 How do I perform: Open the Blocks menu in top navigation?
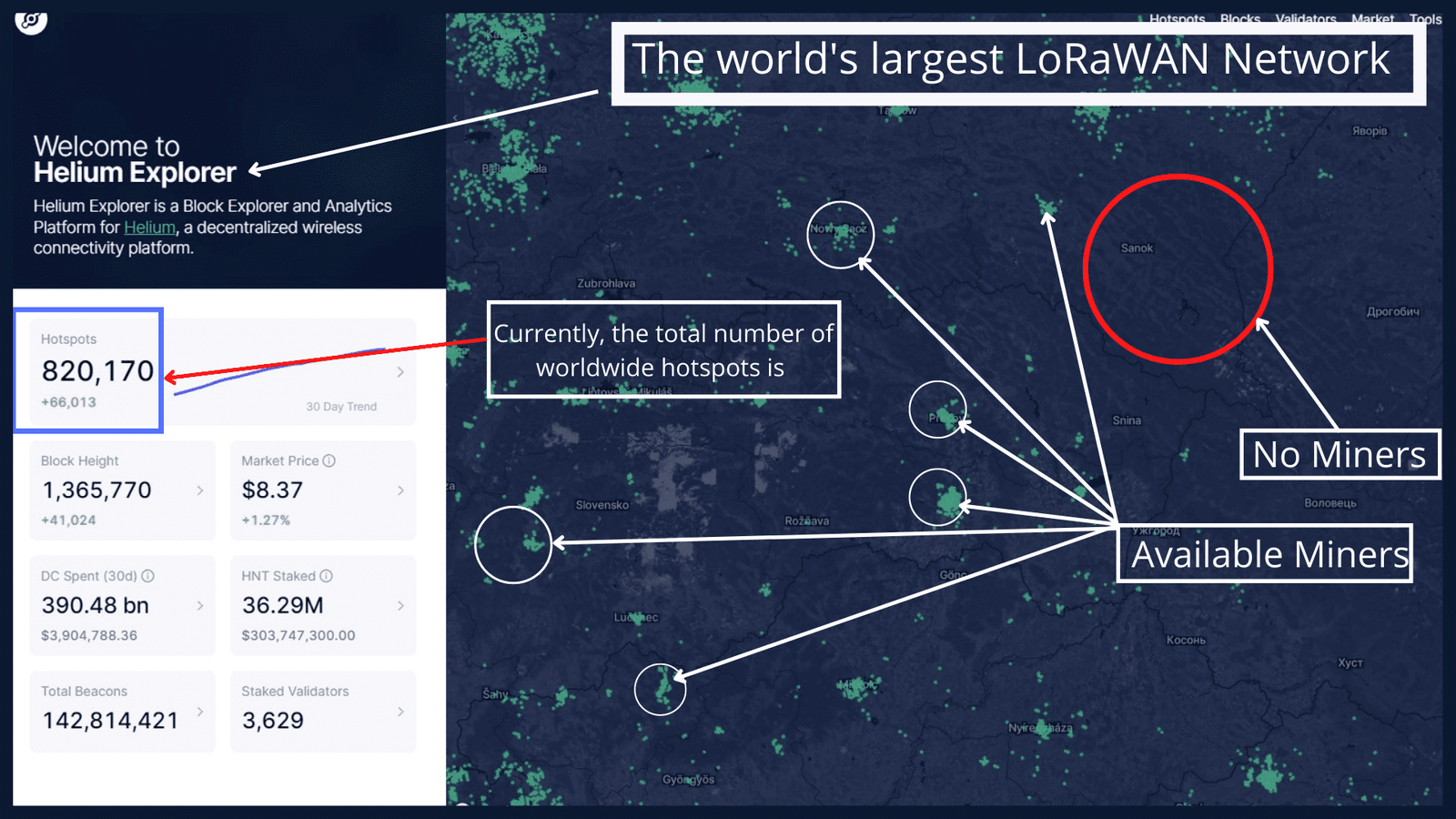(1240, 19)
